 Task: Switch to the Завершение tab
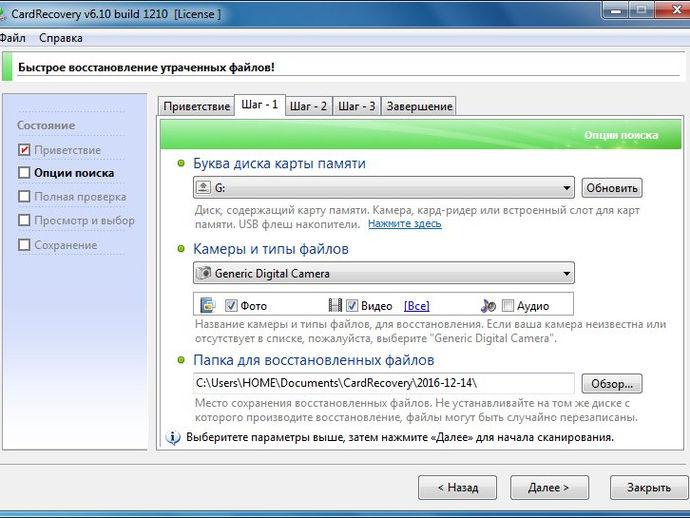click(x=419, y=106)
